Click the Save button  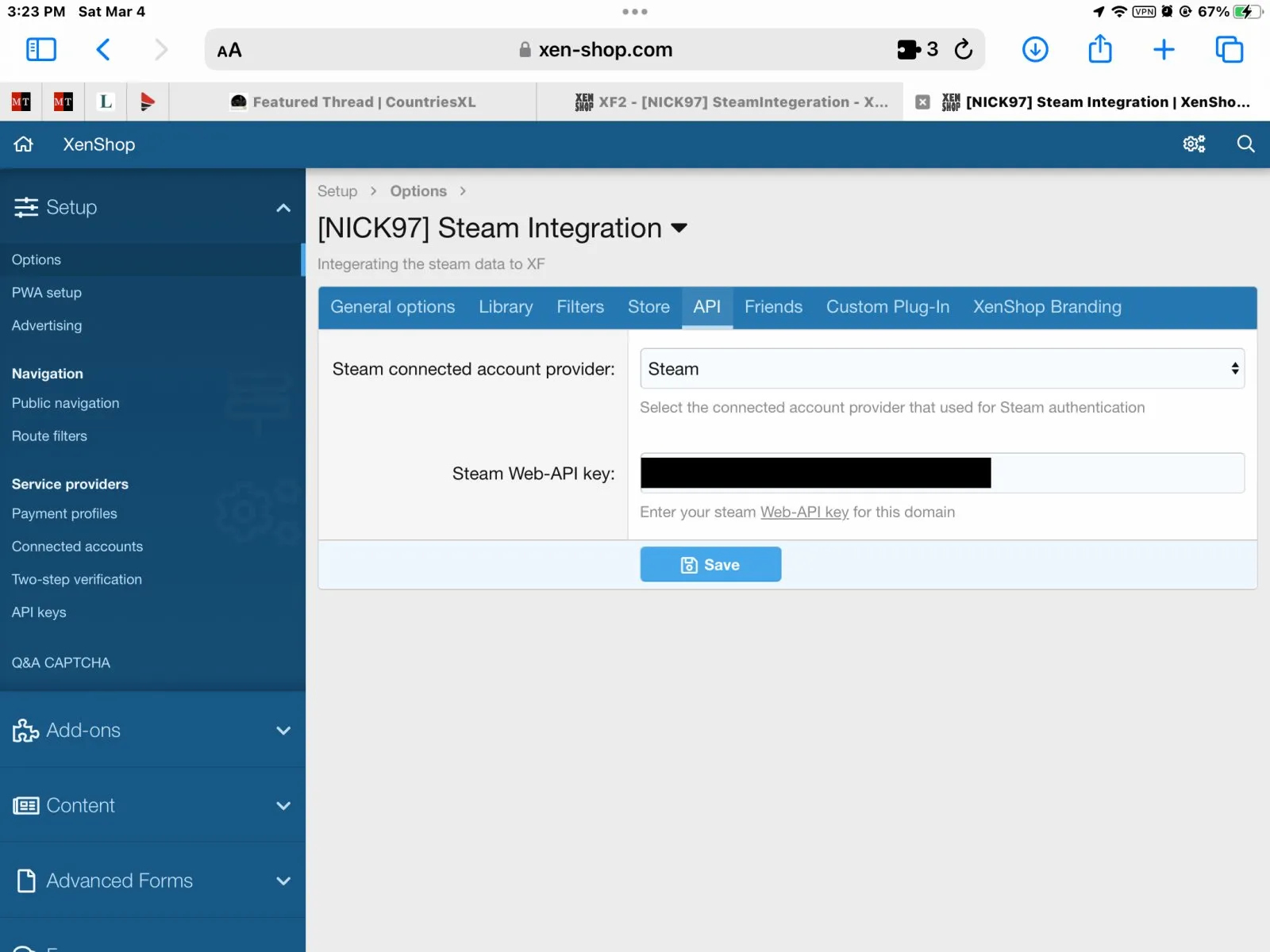[x=710, y=565]
